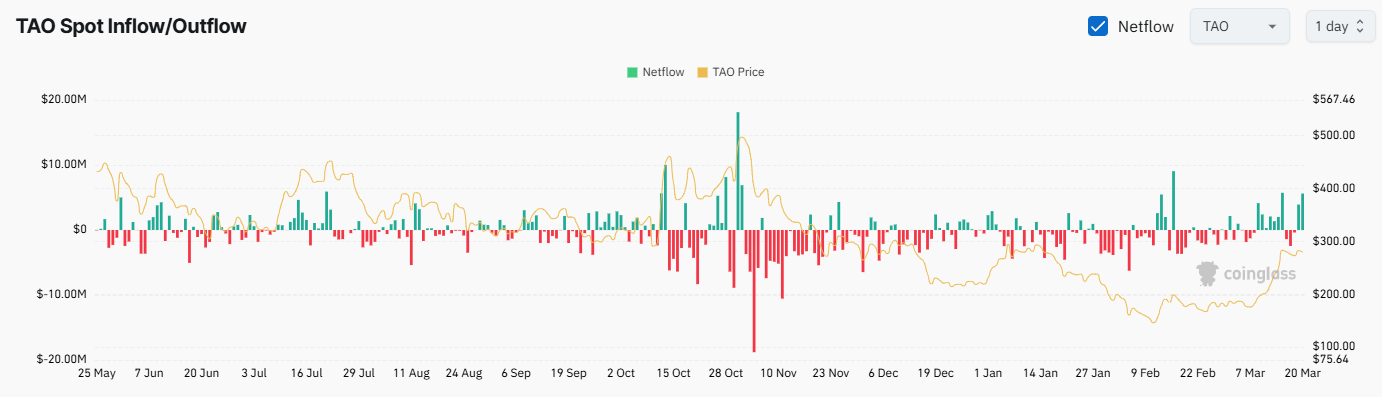The width and height of the screenshot is (1382, 397).
Task: Click the 6 Sep date label
Action: [x=516, y=373]
